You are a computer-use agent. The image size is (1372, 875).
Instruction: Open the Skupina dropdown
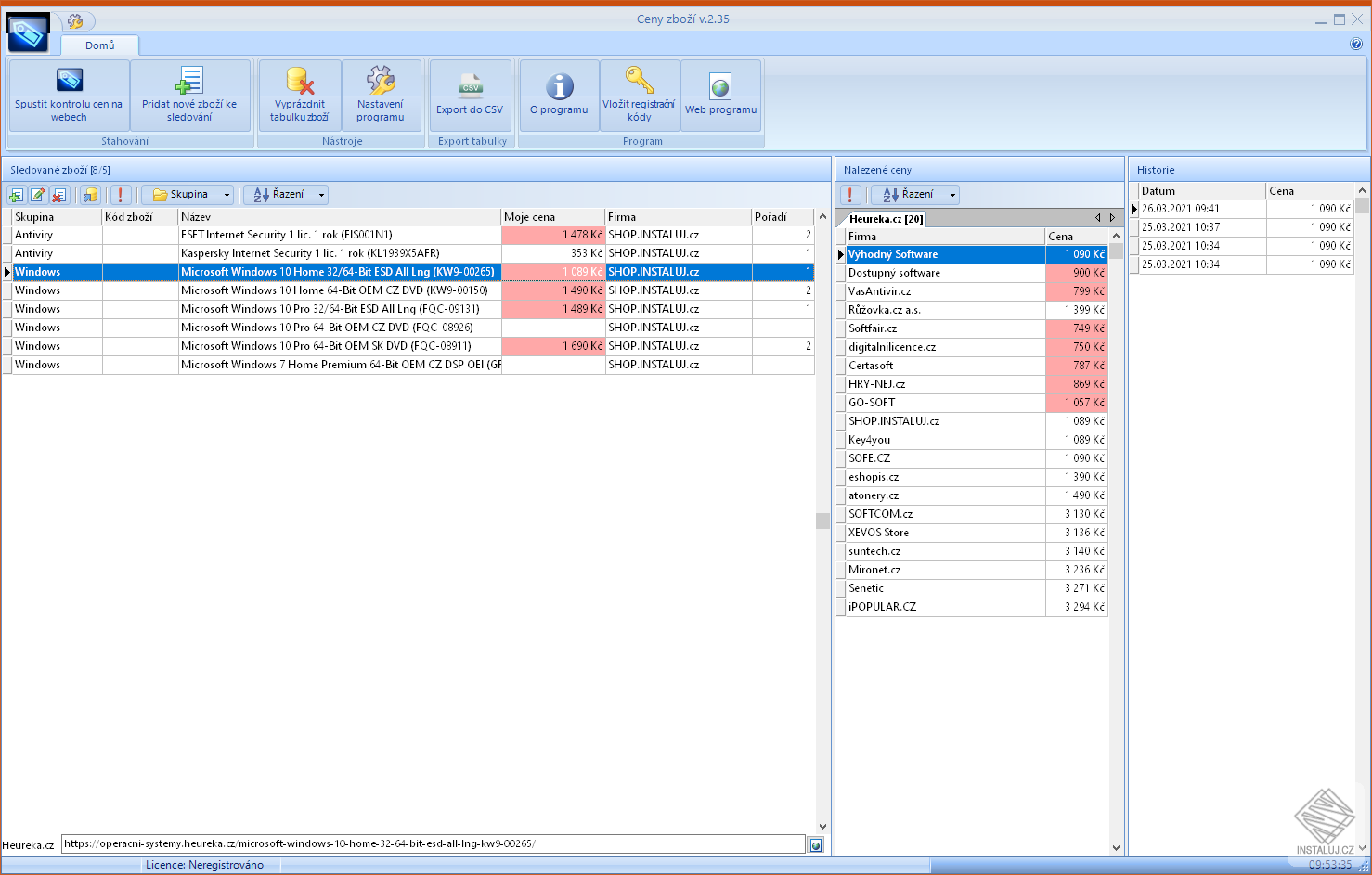[192, 195]
